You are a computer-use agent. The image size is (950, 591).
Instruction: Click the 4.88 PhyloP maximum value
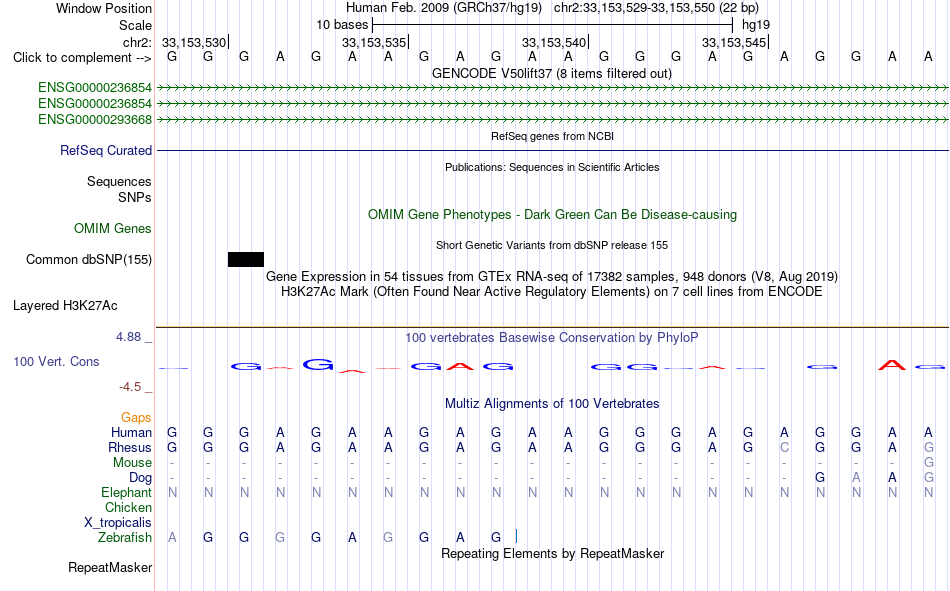(x=128, y=337)
